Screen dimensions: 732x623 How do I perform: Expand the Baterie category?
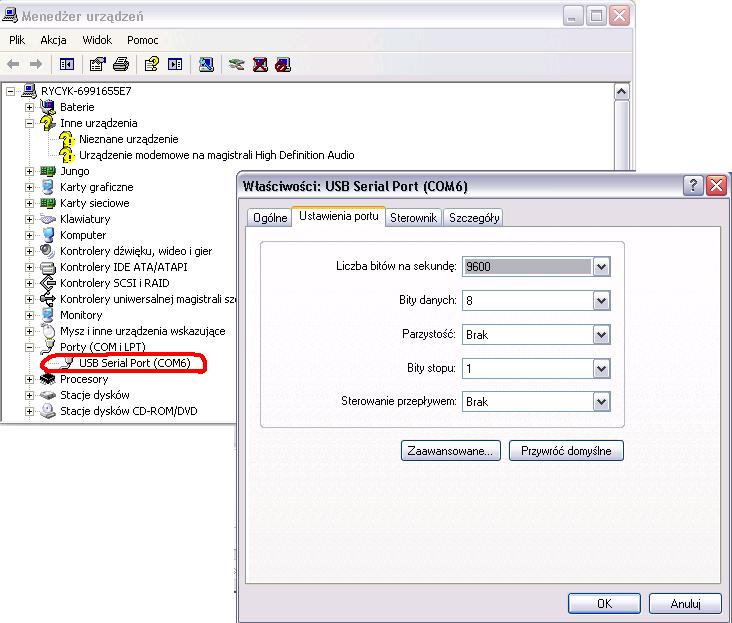tap(29, 107)
